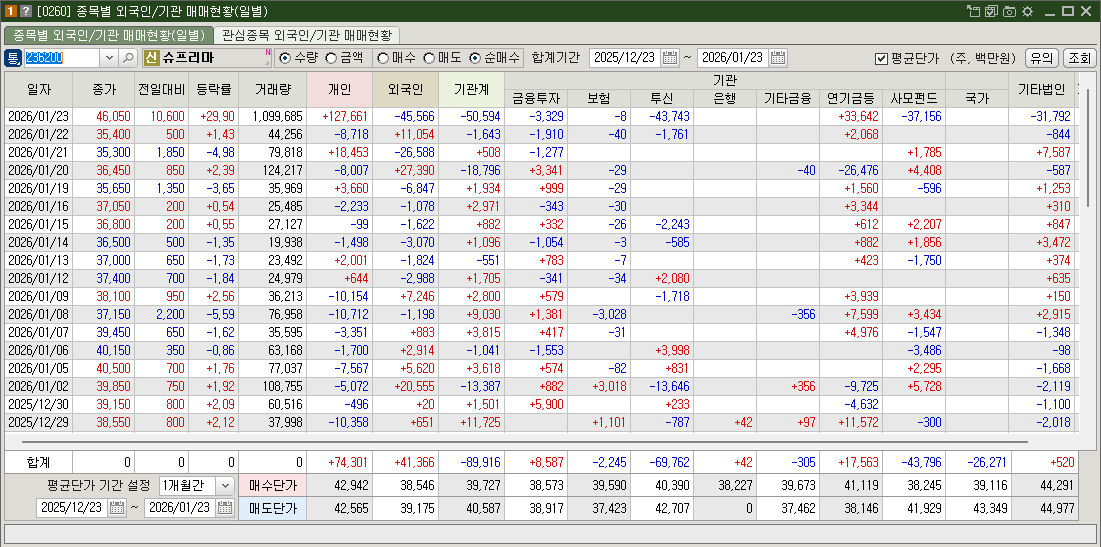Click the 은행 column header
The width and height of the screenshot is (1101, 547).
[725, 98]
